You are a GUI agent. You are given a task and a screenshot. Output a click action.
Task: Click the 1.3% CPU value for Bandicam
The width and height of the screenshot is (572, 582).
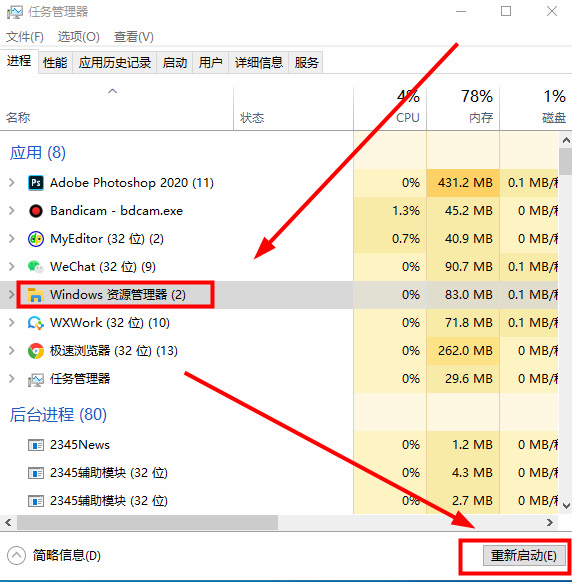(406, 211)
